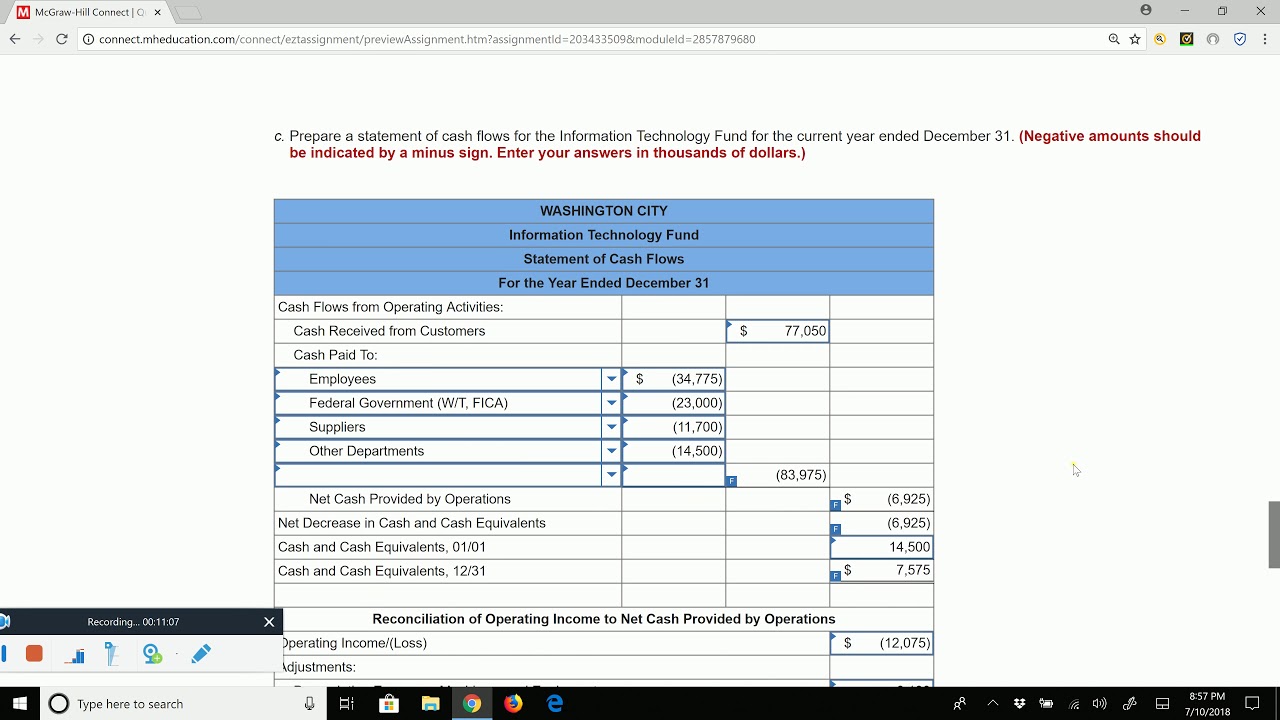
Task: Open Wi-Fi network tray icon
Action: coord(1074,704)
